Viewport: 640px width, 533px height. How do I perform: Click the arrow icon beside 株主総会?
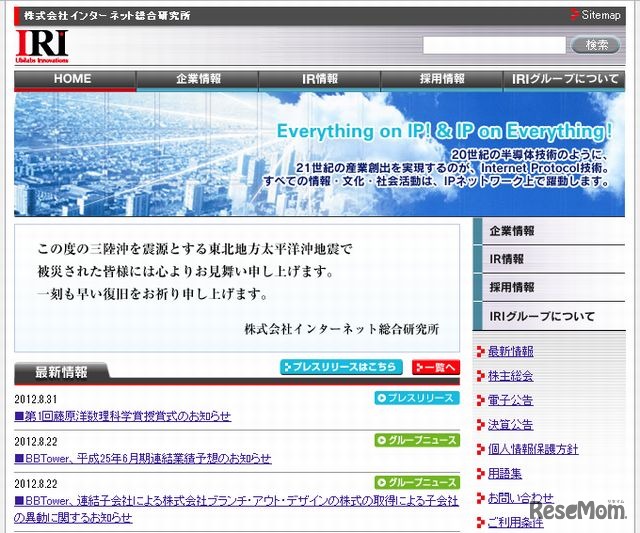click(480, 376)
